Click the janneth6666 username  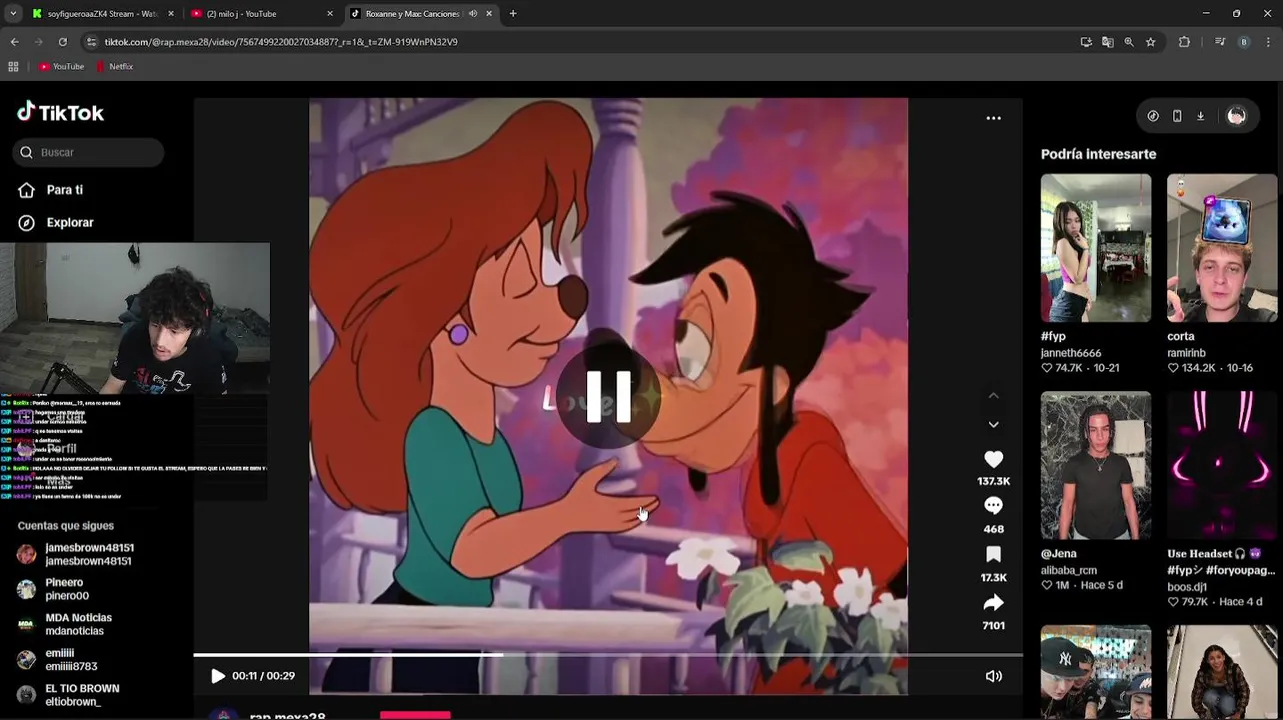pyautogui.click(x=1071, y=353)
